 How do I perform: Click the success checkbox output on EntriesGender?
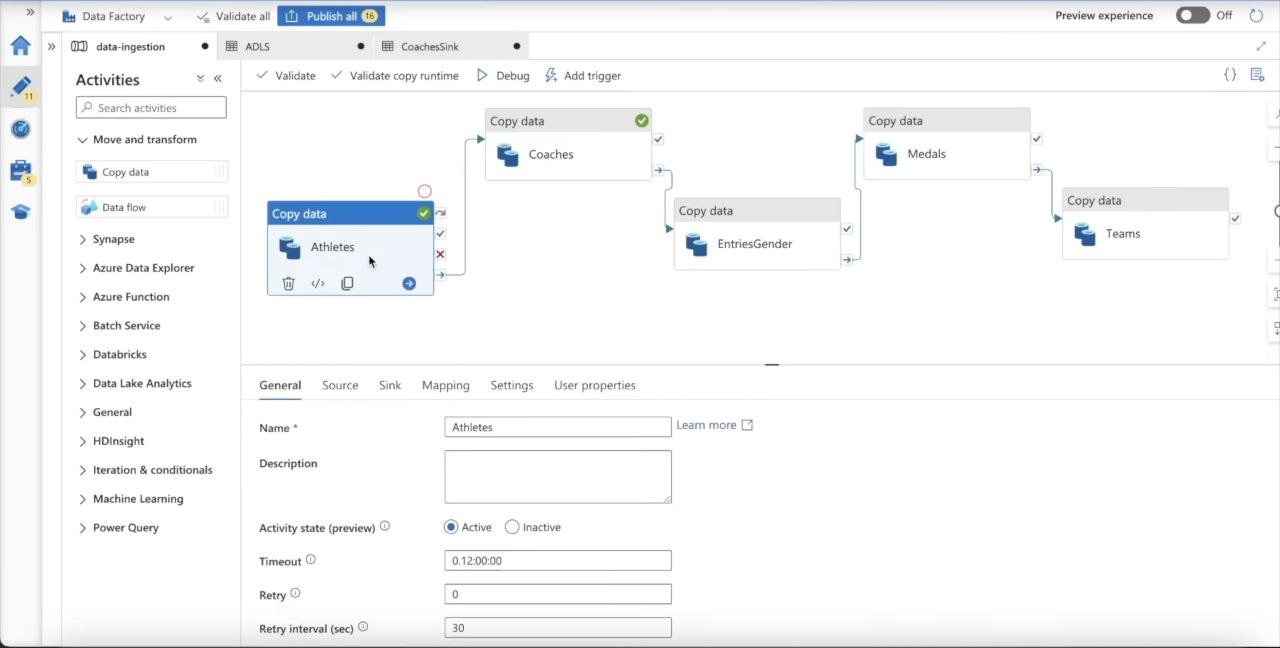click(847, 229)
